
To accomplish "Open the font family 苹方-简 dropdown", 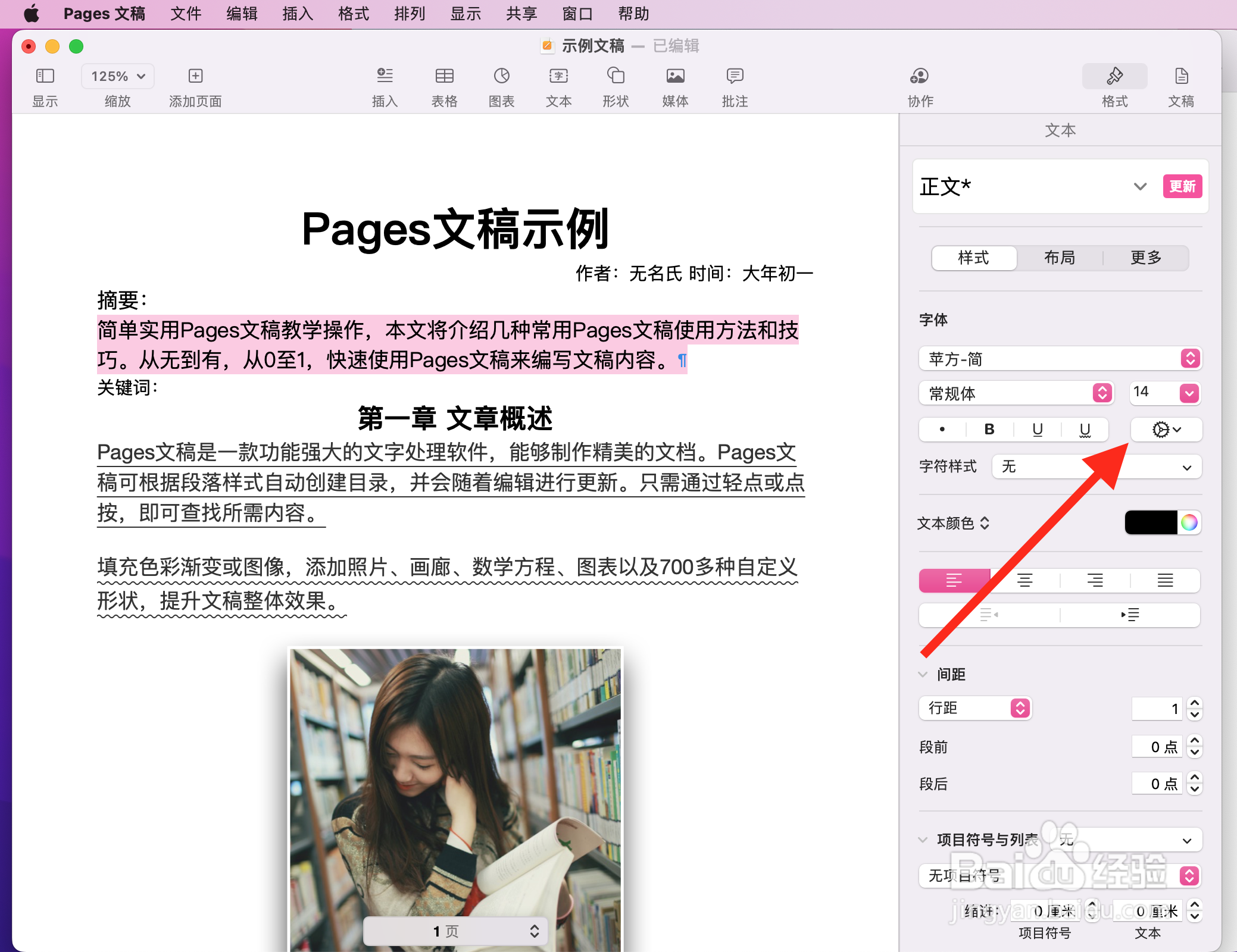I will tap(1060, 358).
